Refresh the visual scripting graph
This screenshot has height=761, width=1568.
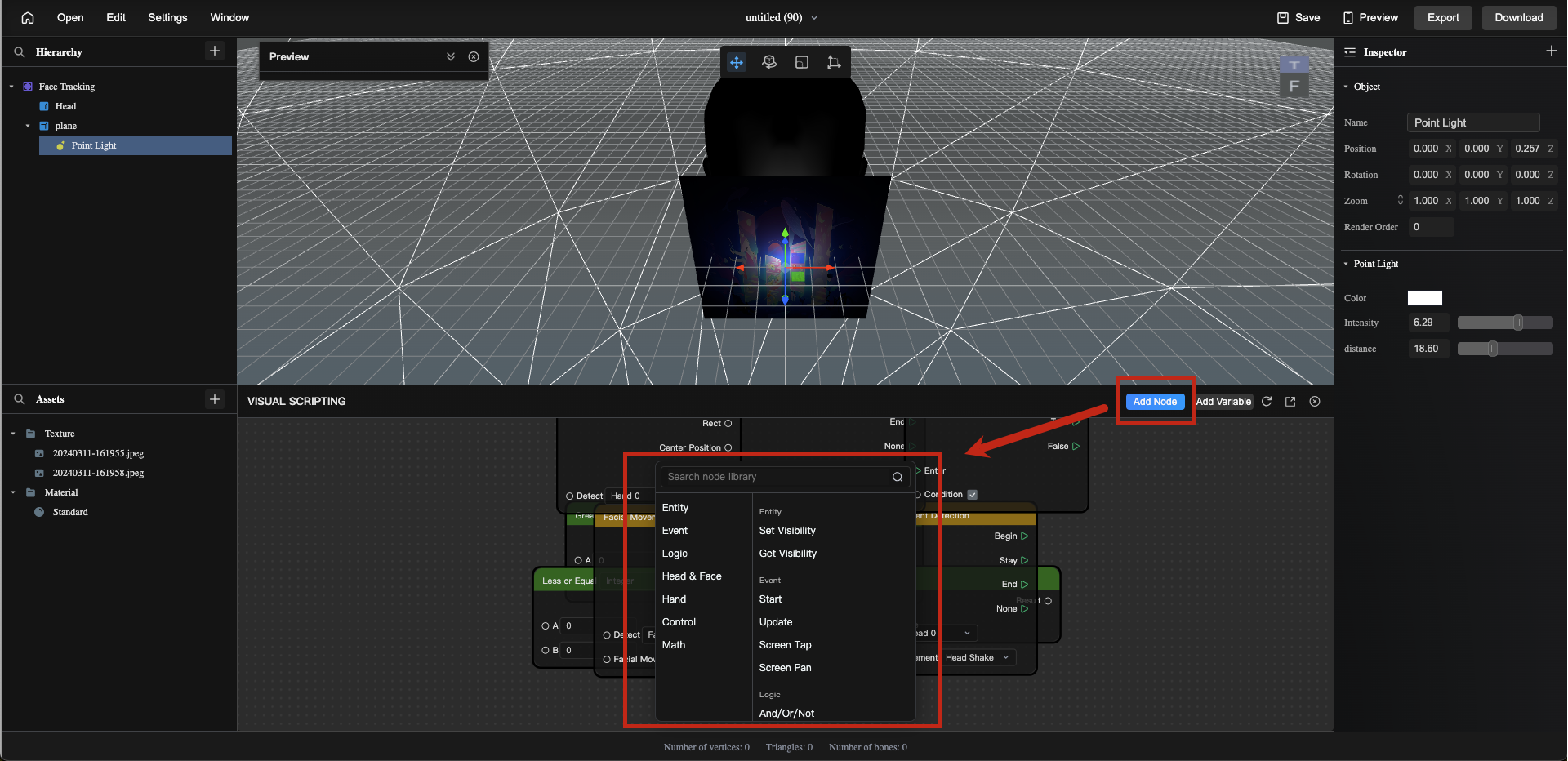tap(1267, 401)
